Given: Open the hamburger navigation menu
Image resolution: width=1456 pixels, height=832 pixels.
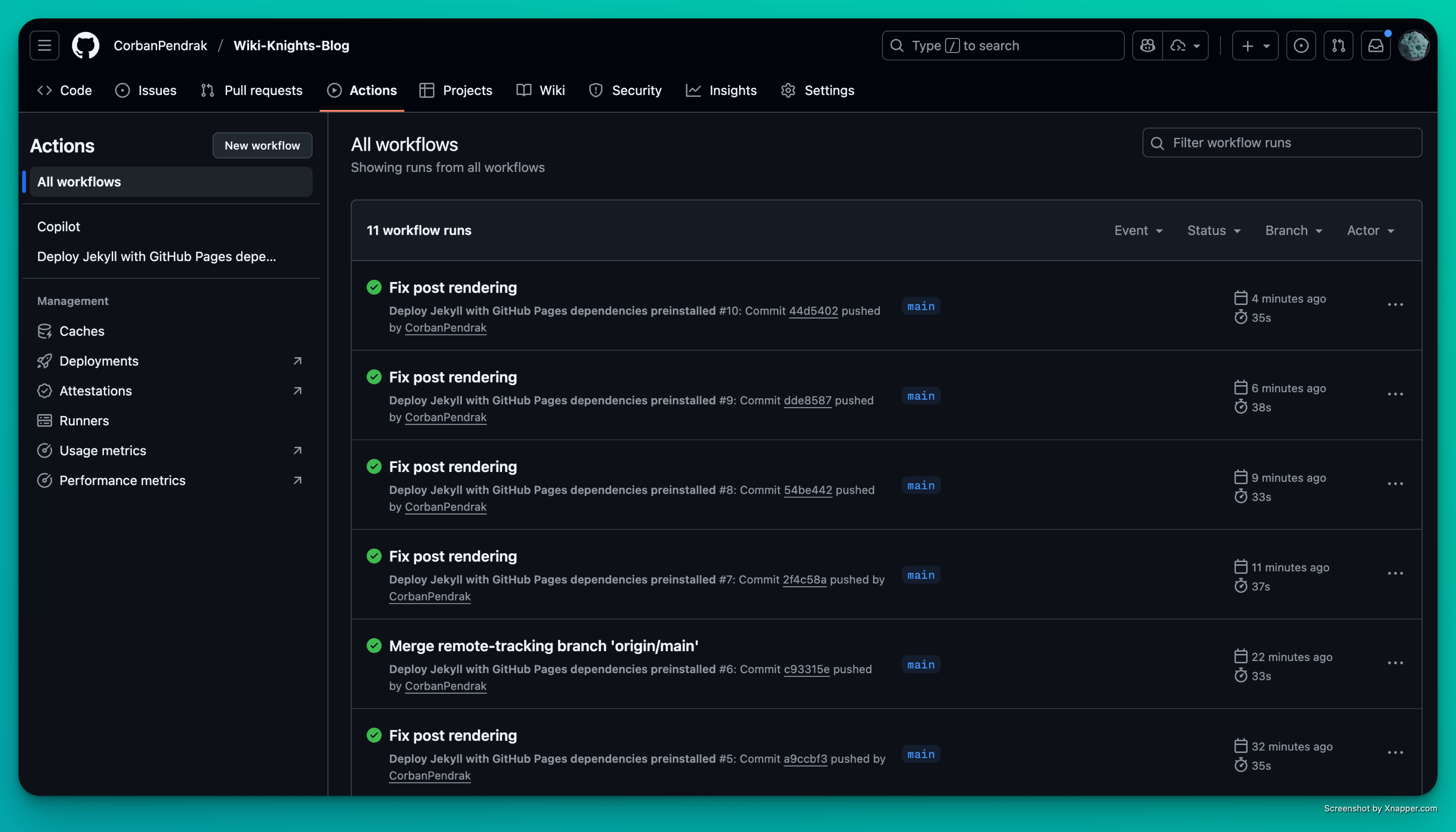Looking at the screenshot, I should pyautogui.click(x=45, y=45).
